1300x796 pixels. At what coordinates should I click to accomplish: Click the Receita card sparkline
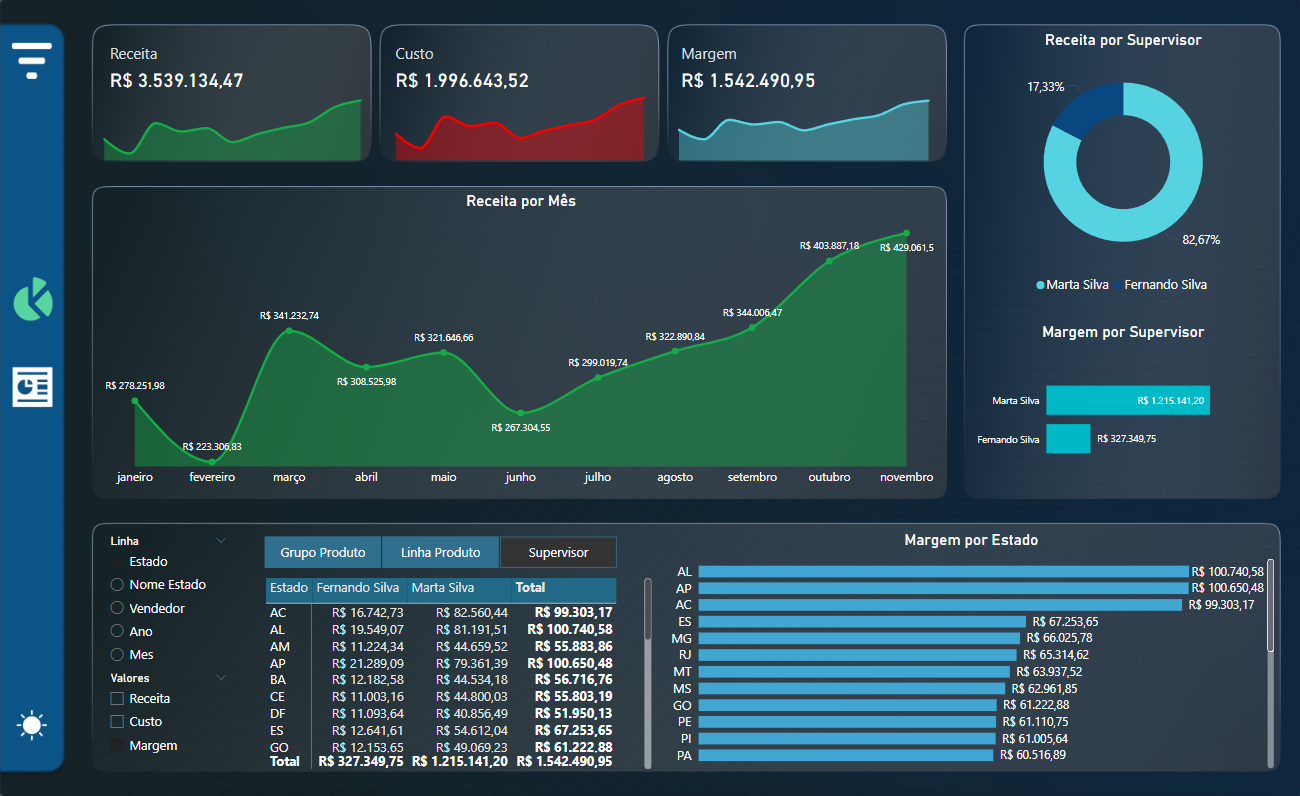pyautogui.click(x=233, y=131)
